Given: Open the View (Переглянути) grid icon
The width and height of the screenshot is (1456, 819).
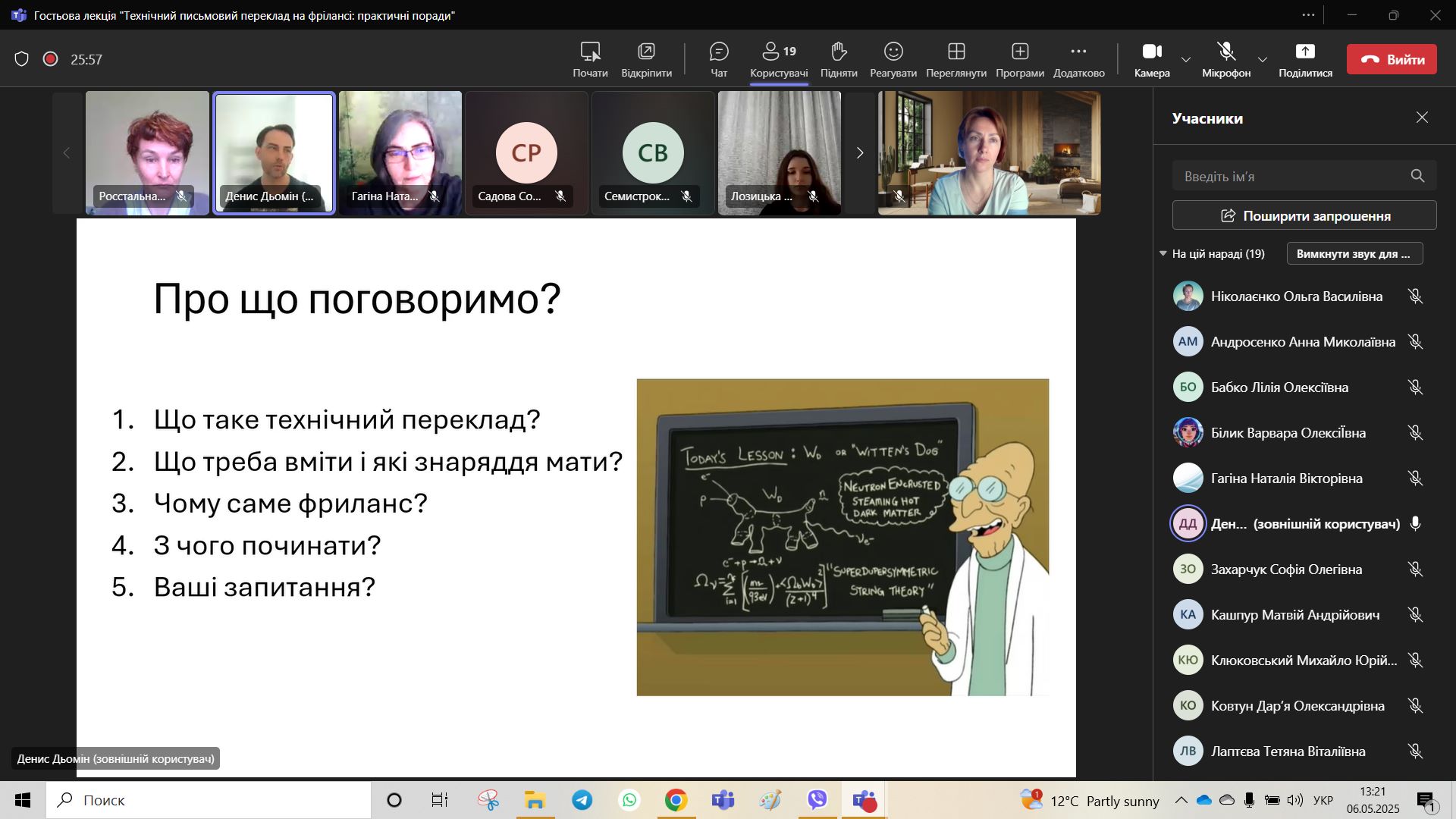Looking at the screenshot, I should click(x=955, y=52).
